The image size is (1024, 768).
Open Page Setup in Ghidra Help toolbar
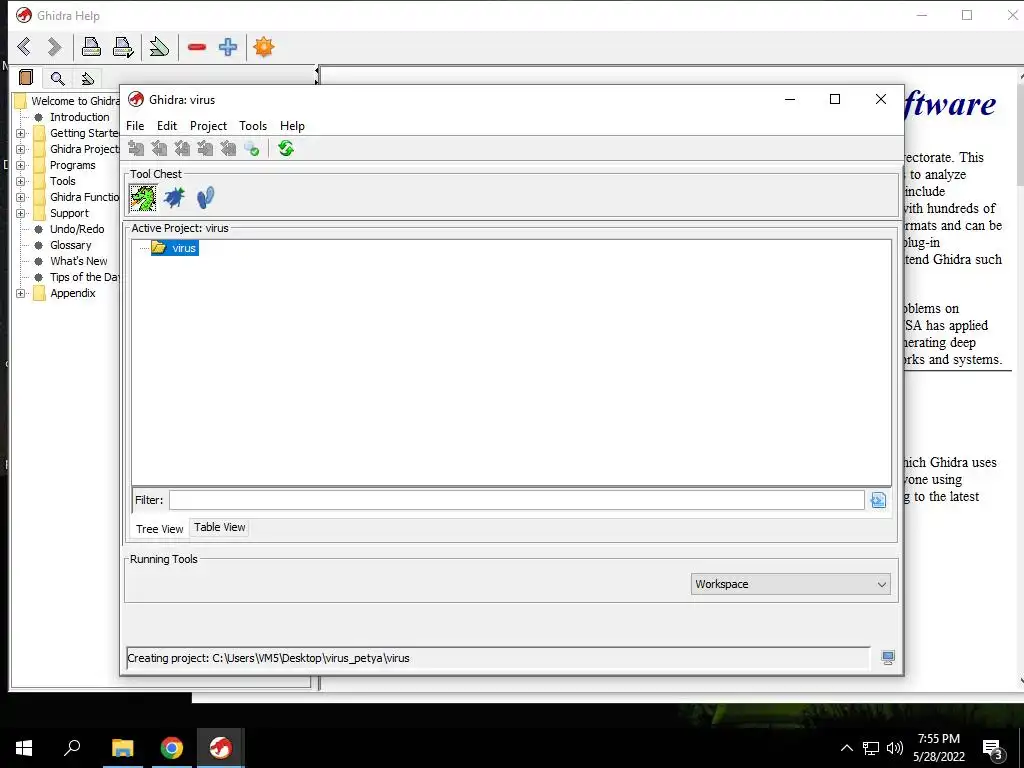tap(123, 47)
